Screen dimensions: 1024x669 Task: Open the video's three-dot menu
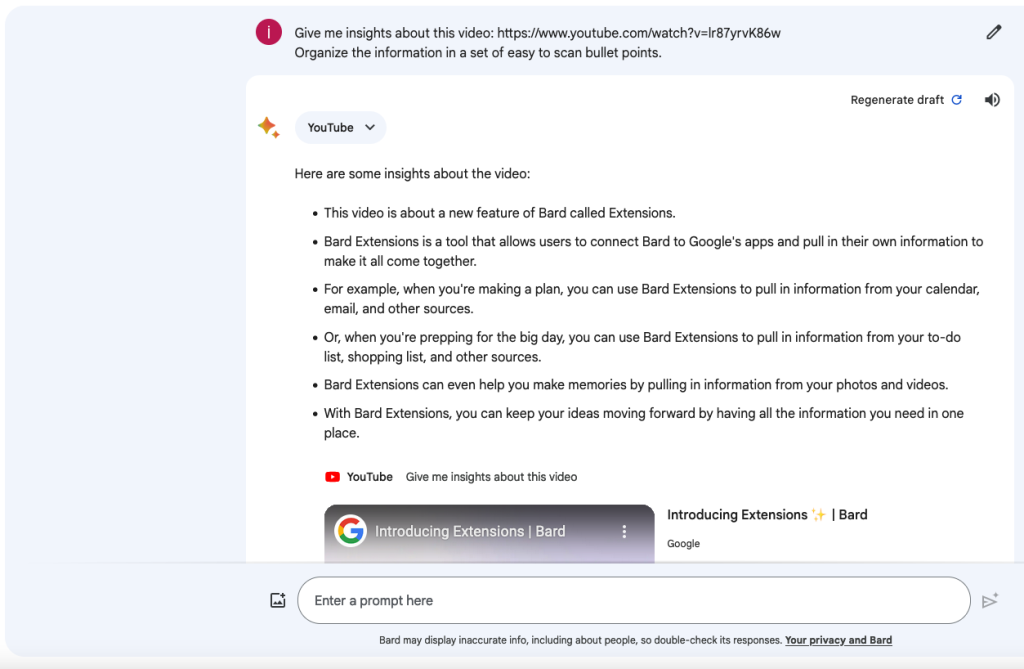click(624, 531)
